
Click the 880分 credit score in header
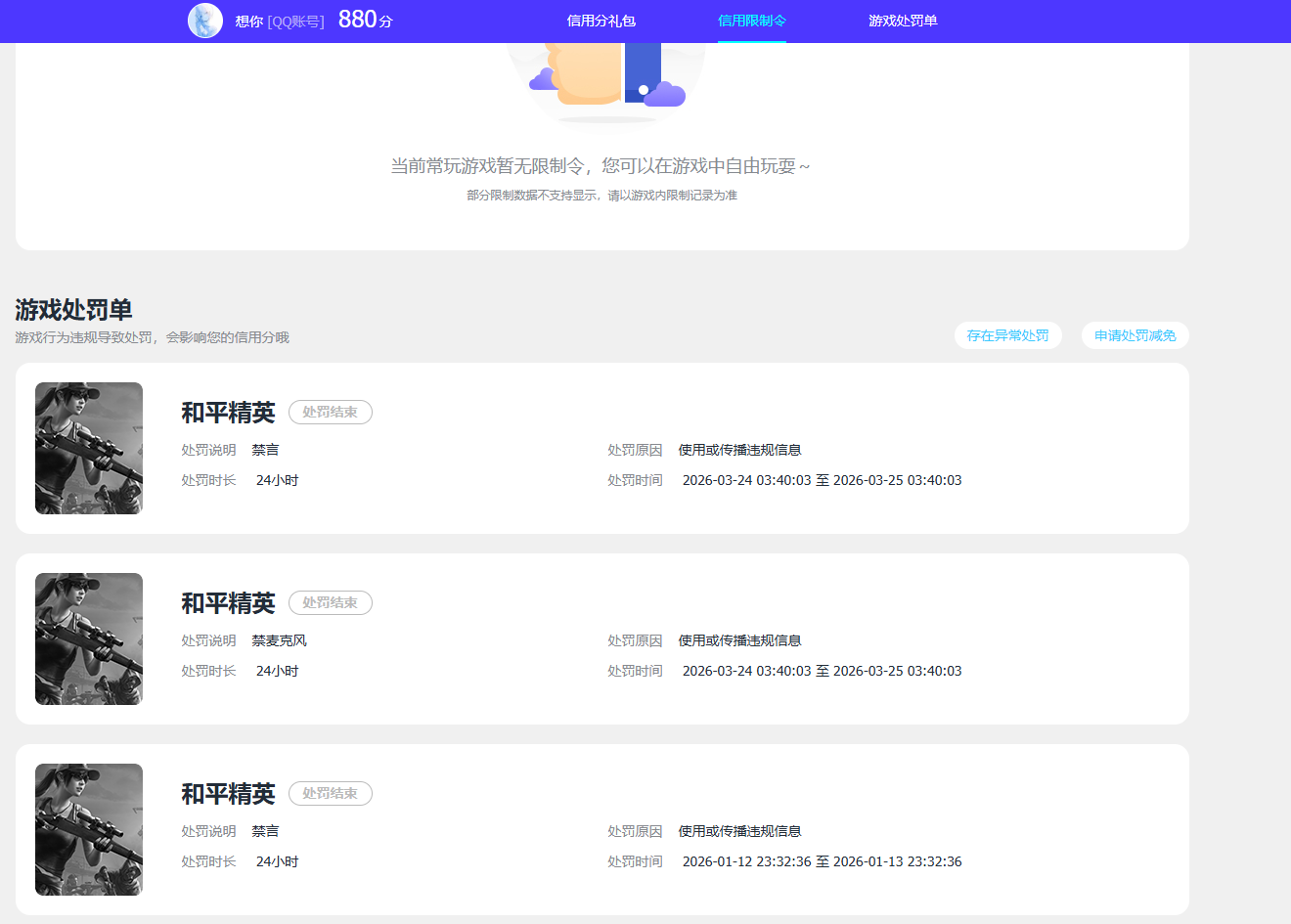click(x=365, y=20)
